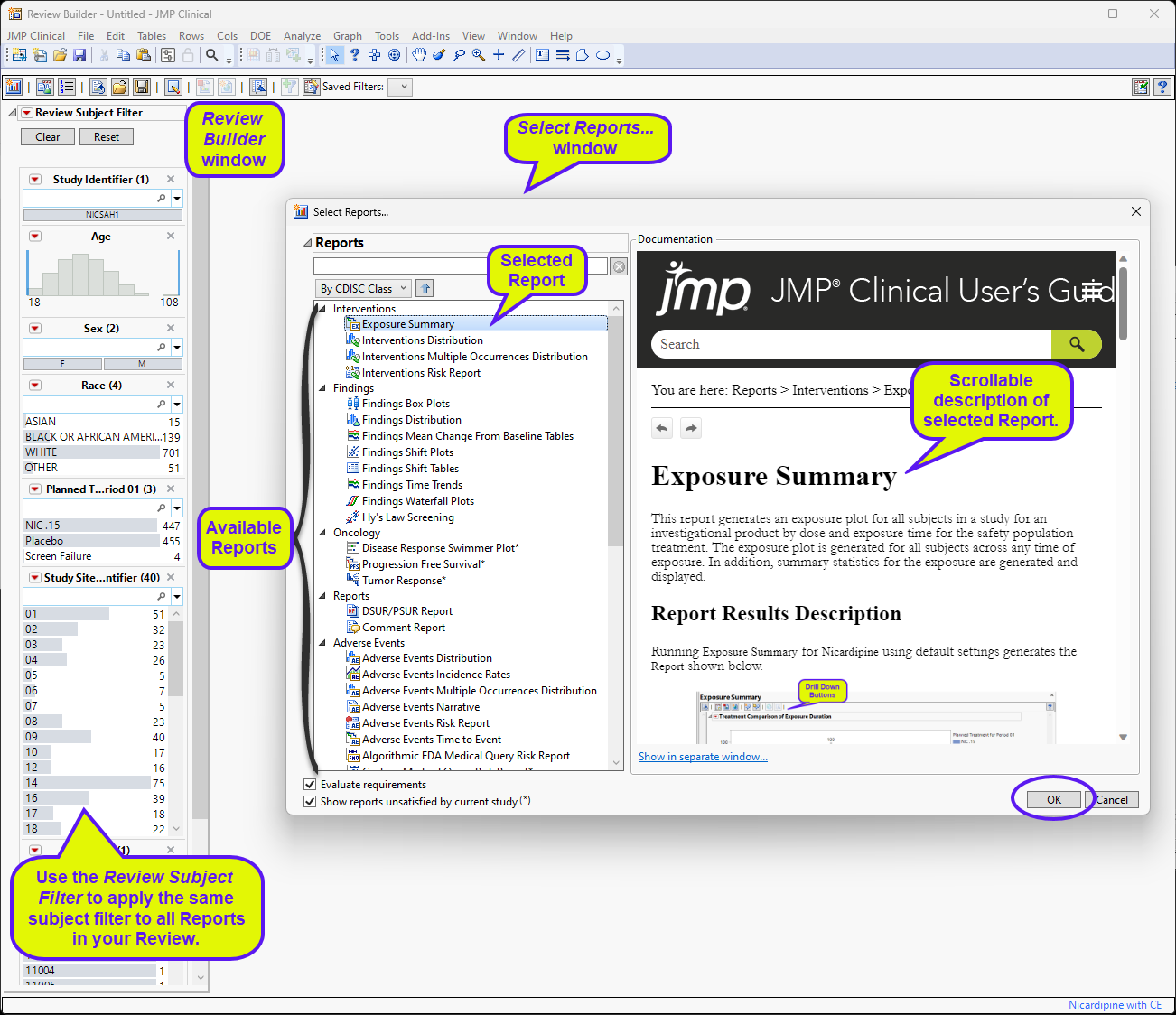
Task: Click the Clear filter button
Action: tap(48, 137)
